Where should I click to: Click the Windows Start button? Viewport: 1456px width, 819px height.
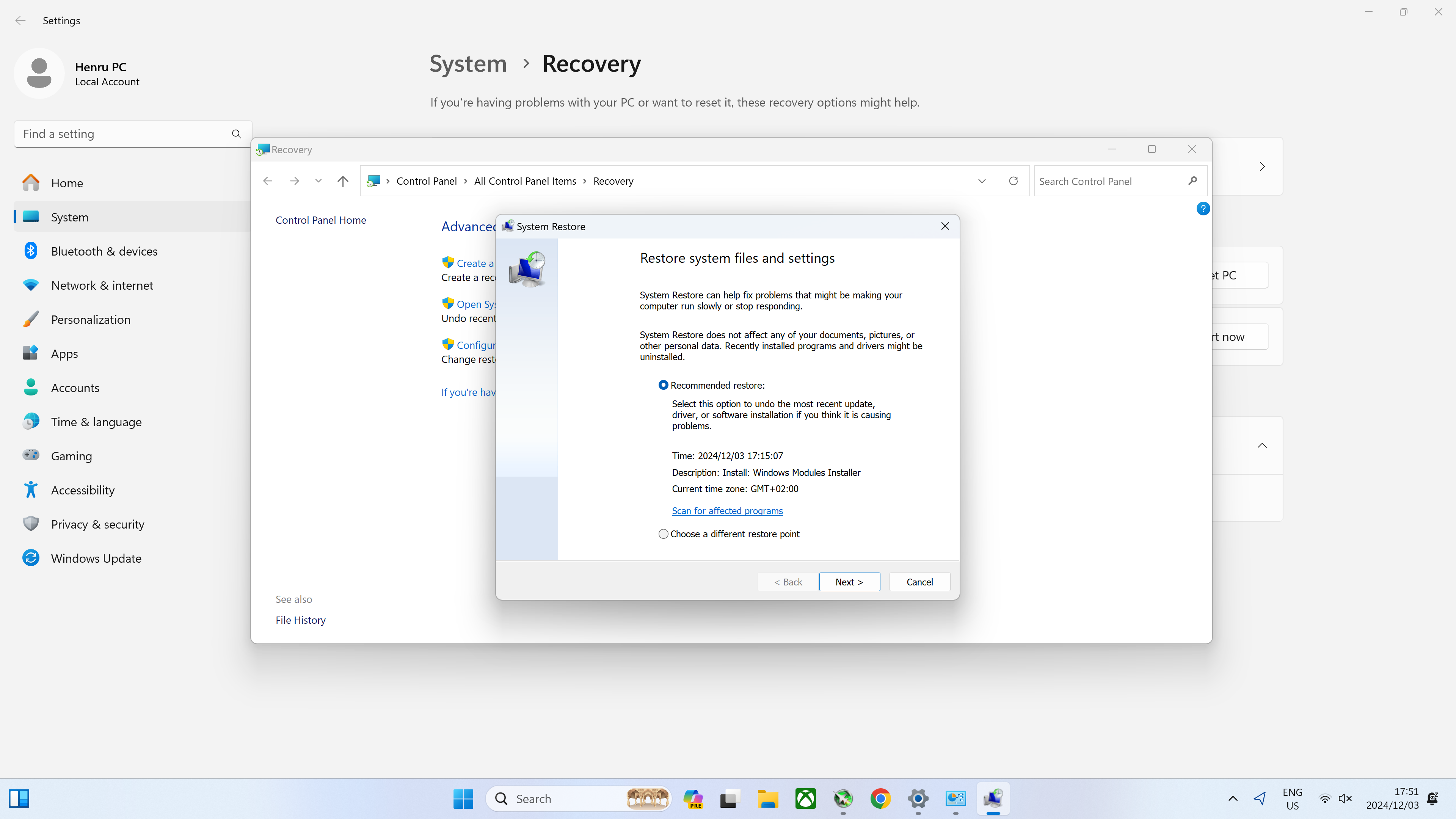[463, 799]
